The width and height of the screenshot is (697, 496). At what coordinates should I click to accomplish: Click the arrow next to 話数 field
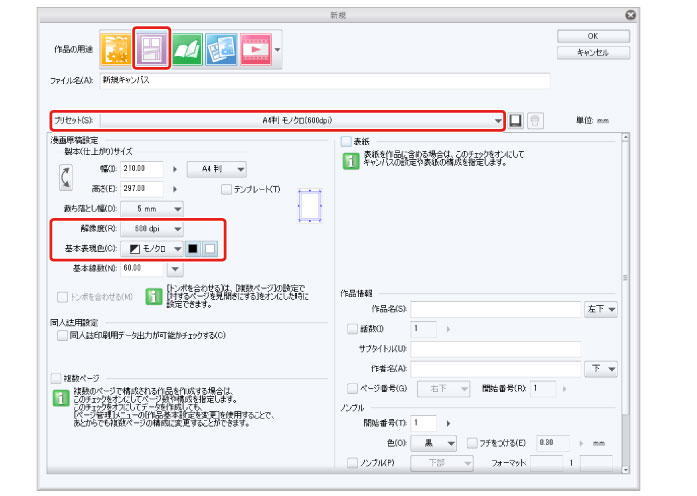448,329
